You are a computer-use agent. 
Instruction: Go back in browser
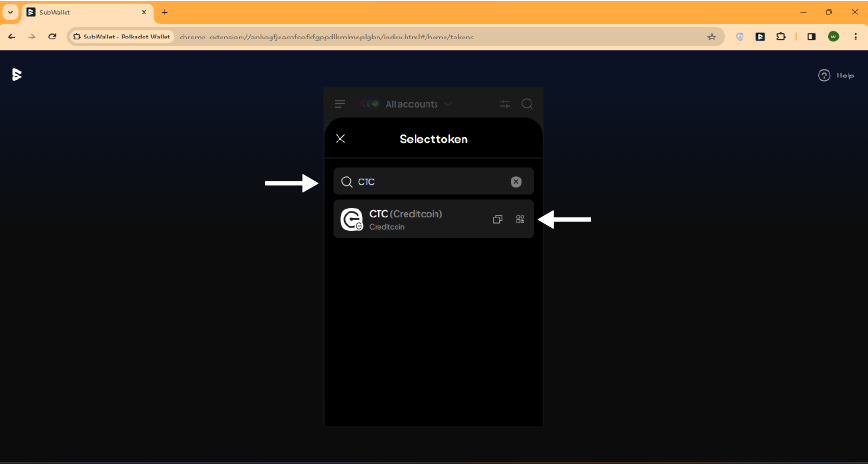click(x=12, y=37)
